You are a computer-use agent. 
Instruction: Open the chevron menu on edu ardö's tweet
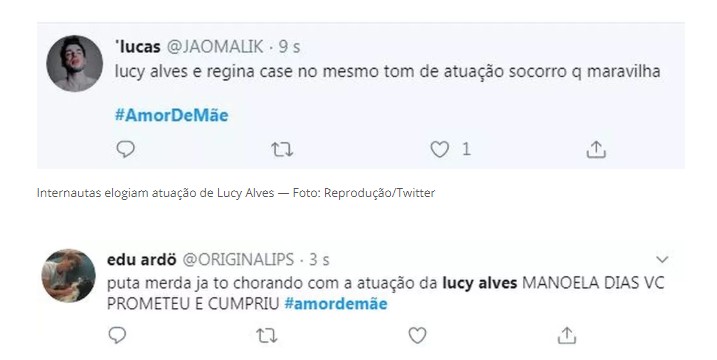pos(662,259)
